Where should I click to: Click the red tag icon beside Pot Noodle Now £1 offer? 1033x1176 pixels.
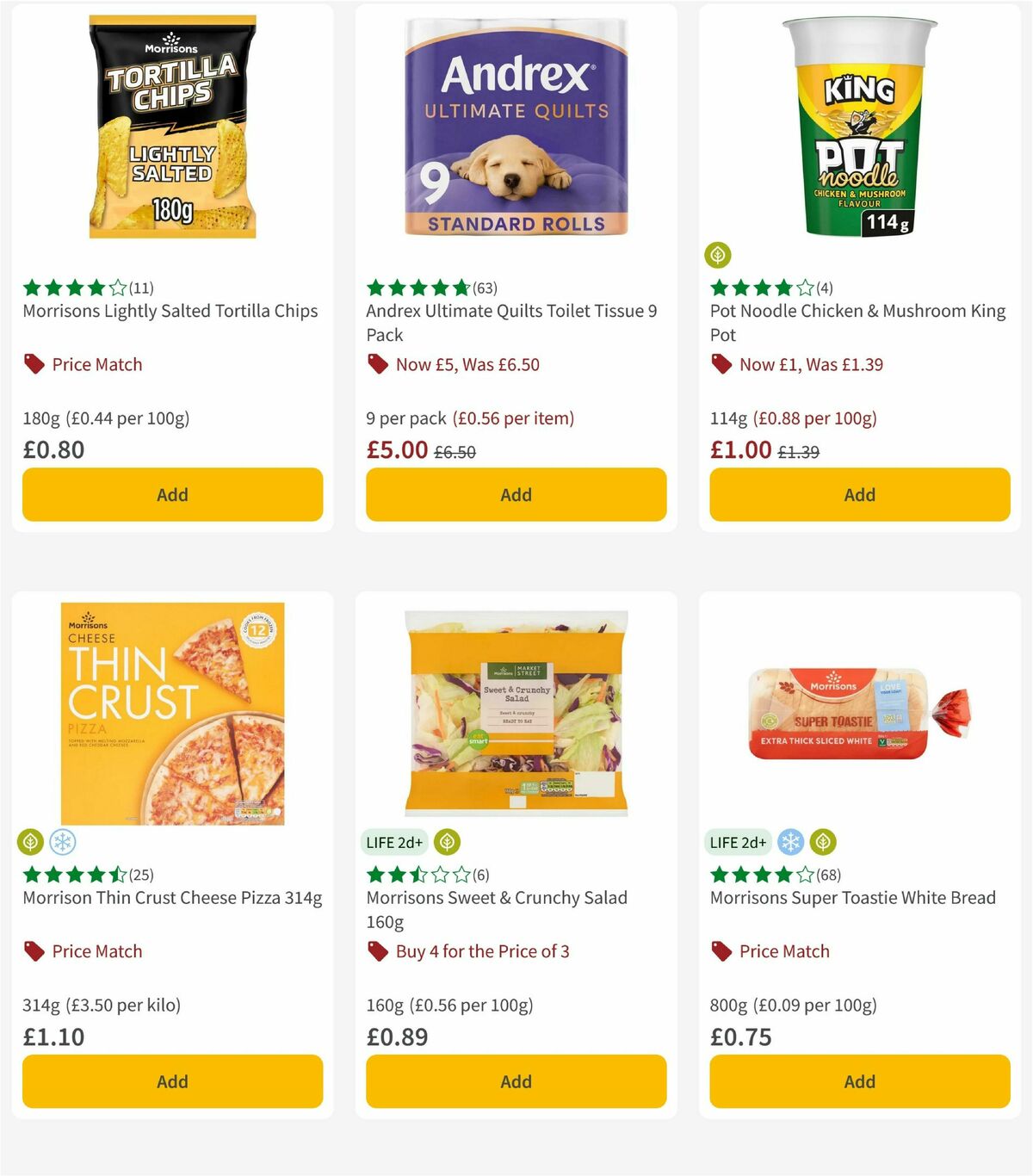(x=721, y=364)
